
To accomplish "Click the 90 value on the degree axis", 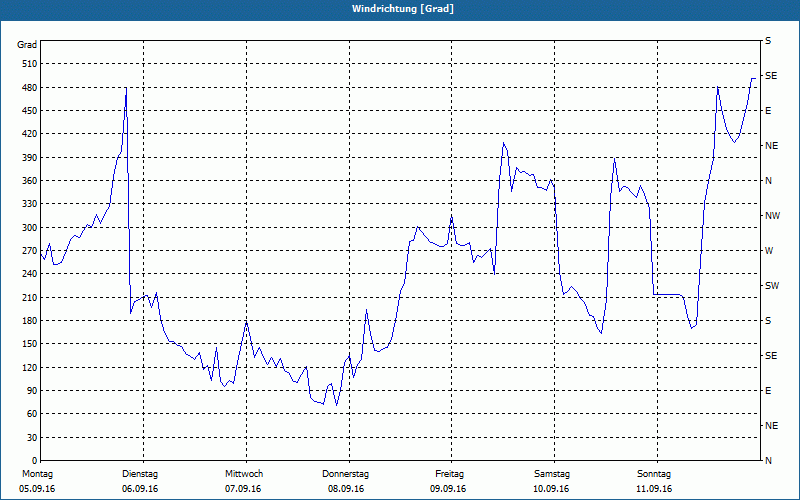I will point(32,391).
